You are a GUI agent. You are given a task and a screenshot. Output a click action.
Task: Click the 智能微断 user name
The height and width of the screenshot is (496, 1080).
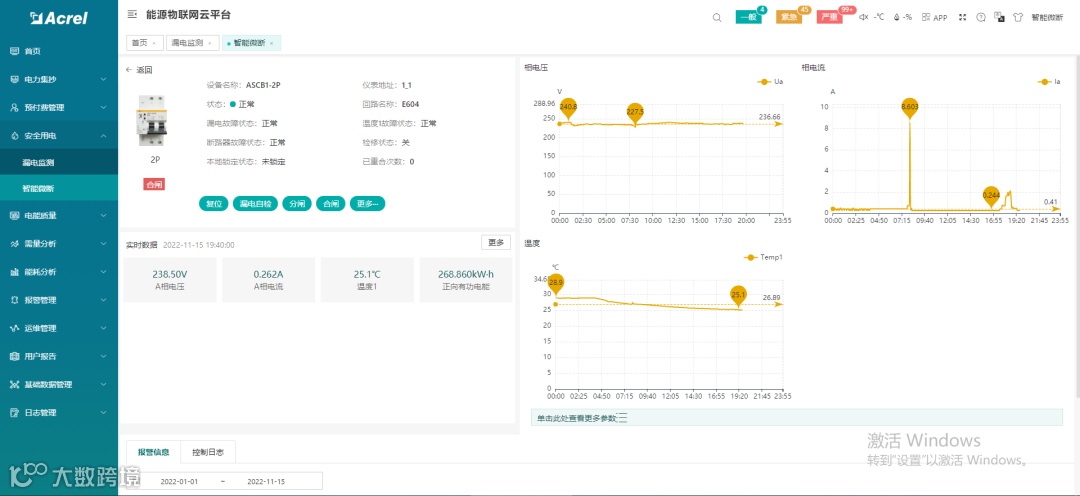click(x=1047, y=17)
